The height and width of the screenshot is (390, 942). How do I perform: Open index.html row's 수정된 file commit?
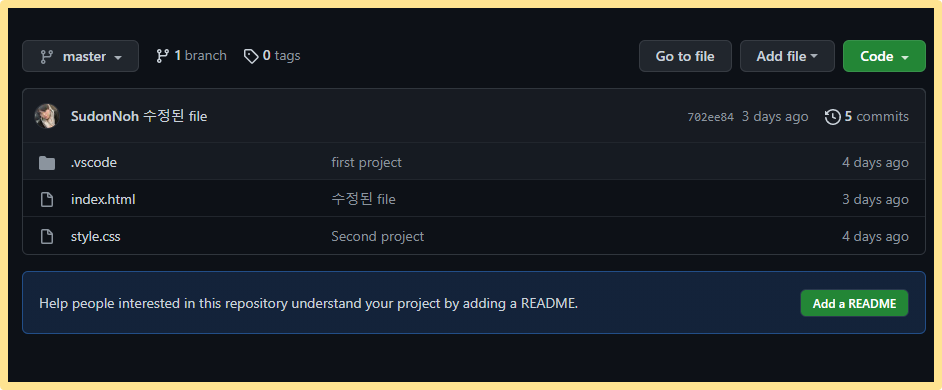(363, 199)
